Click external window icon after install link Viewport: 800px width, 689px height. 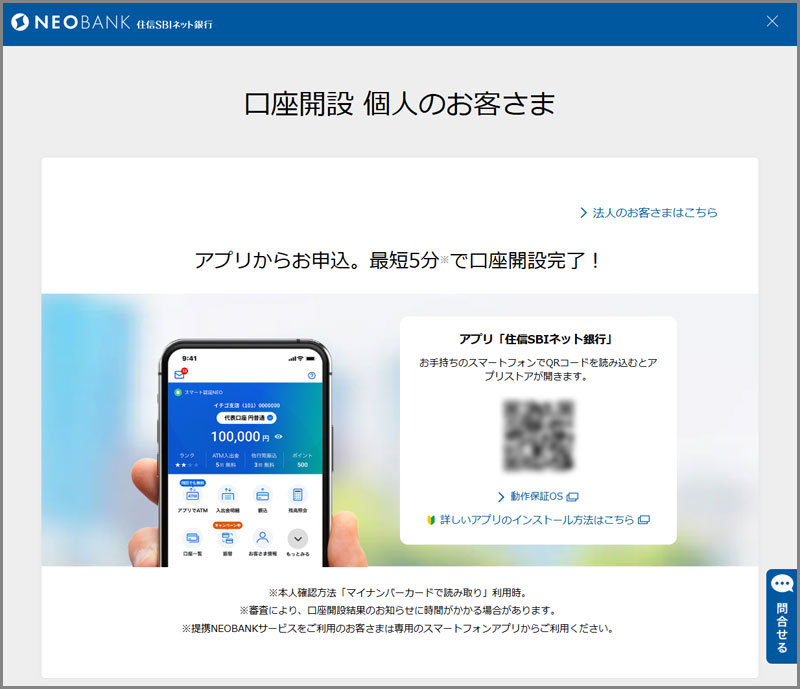644,520
